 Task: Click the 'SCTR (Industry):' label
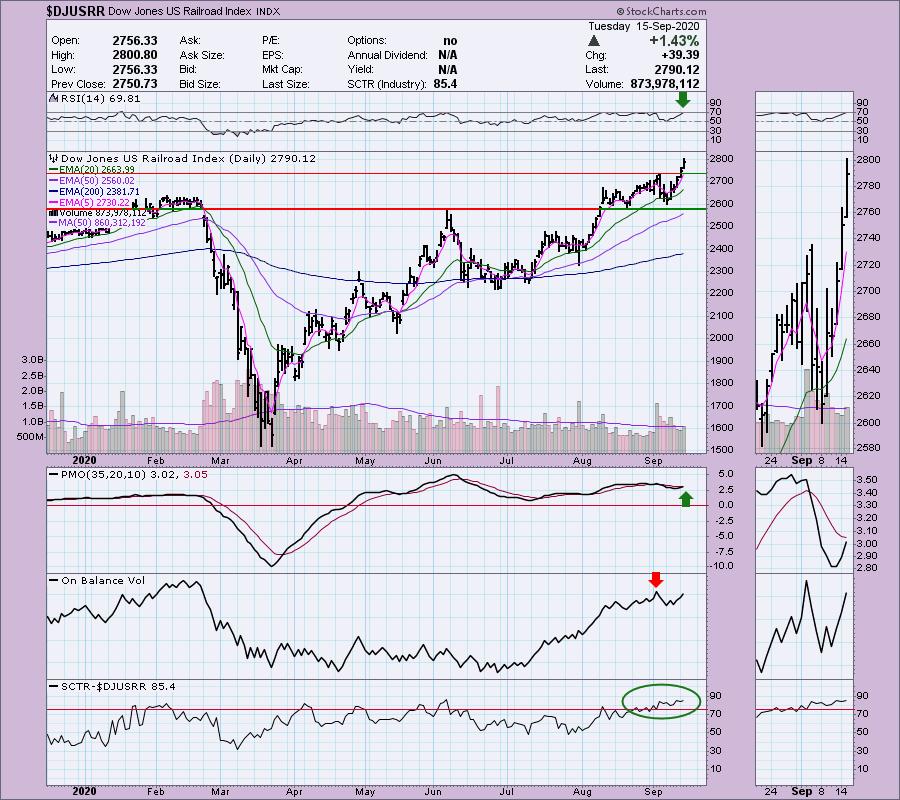tap(387, 84)
